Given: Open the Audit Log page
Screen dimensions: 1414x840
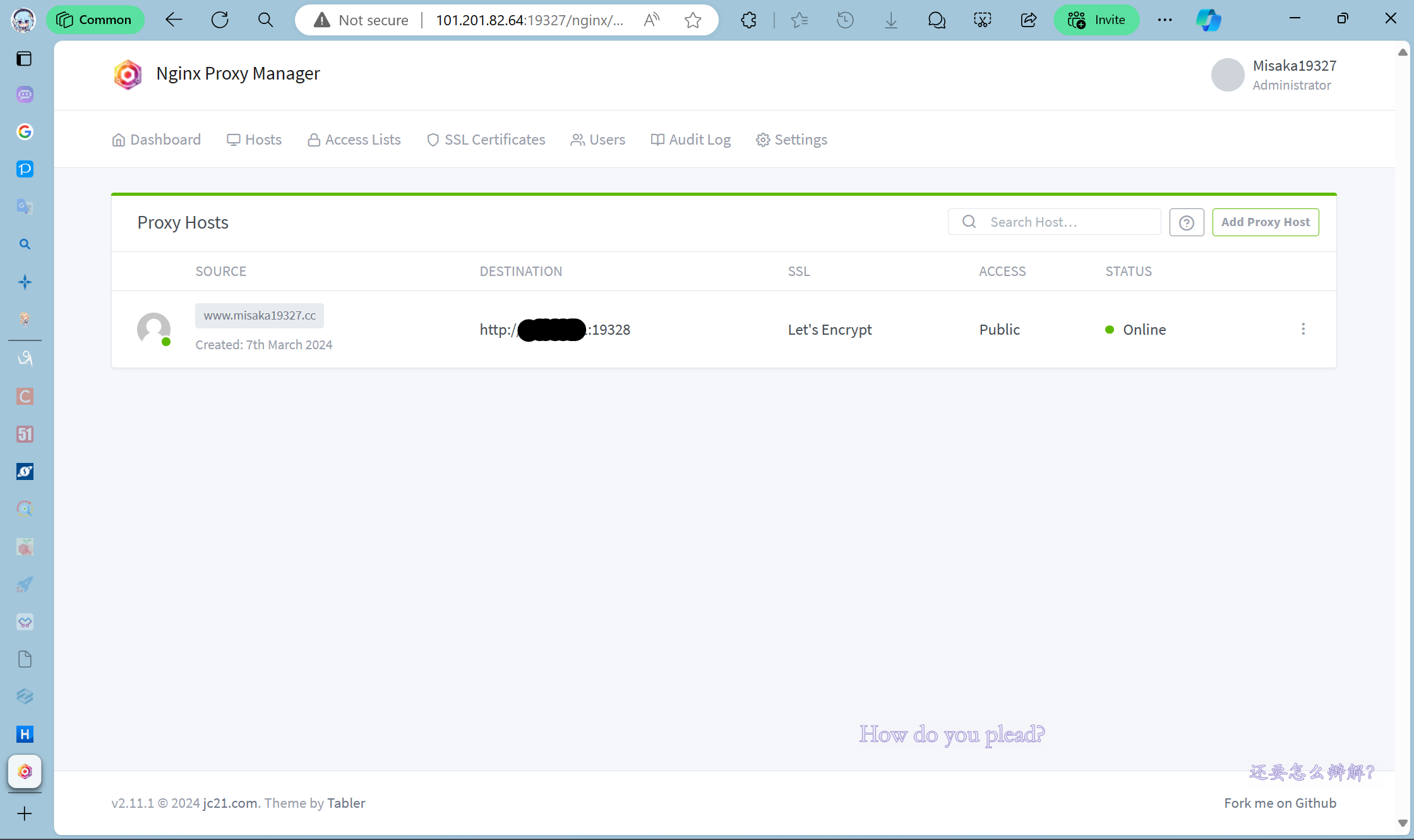Looking at the screenshot, I should pyautogui.click(x=690, y=140).
